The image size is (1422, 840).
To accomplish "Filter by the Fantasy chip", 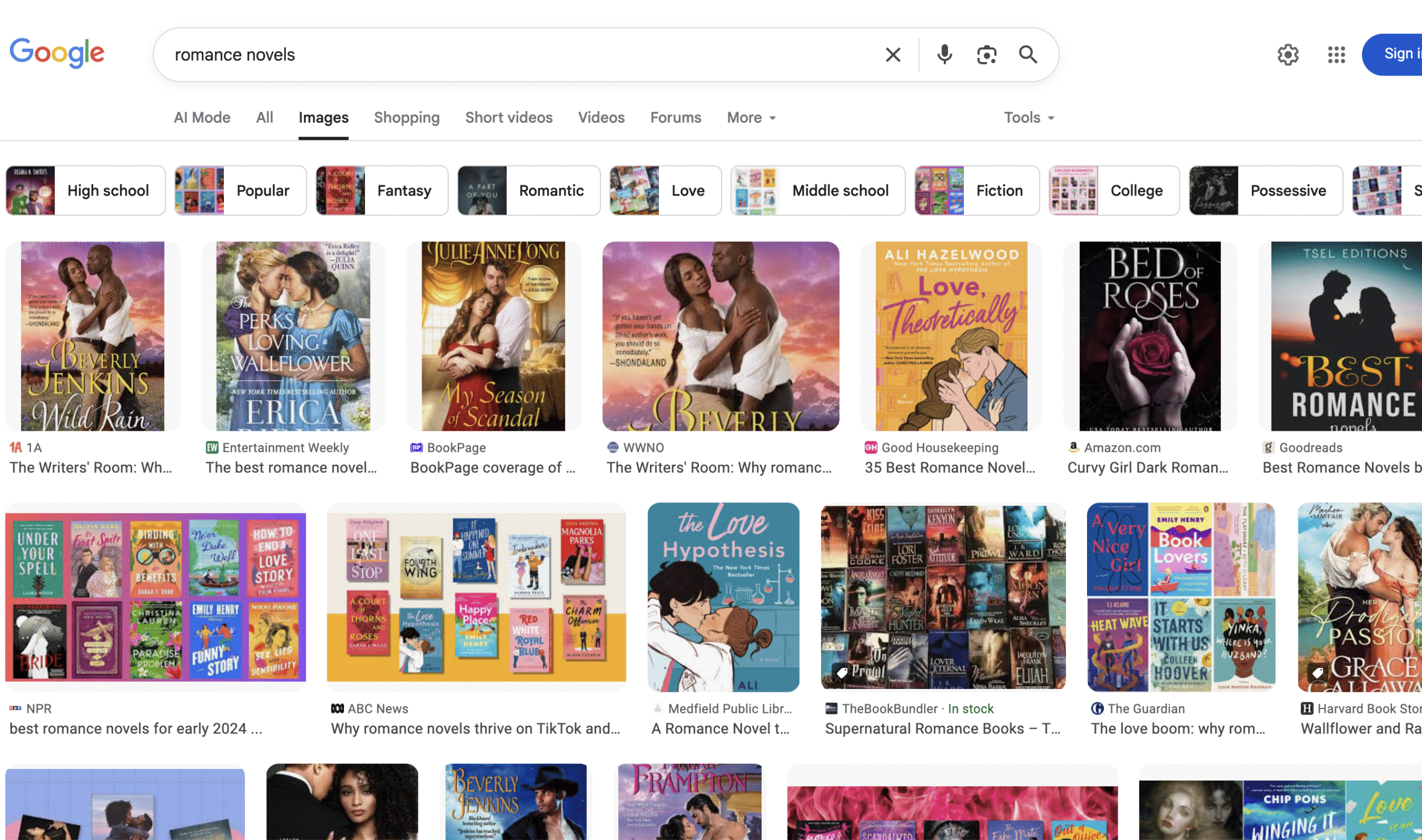I will (382, 191).
